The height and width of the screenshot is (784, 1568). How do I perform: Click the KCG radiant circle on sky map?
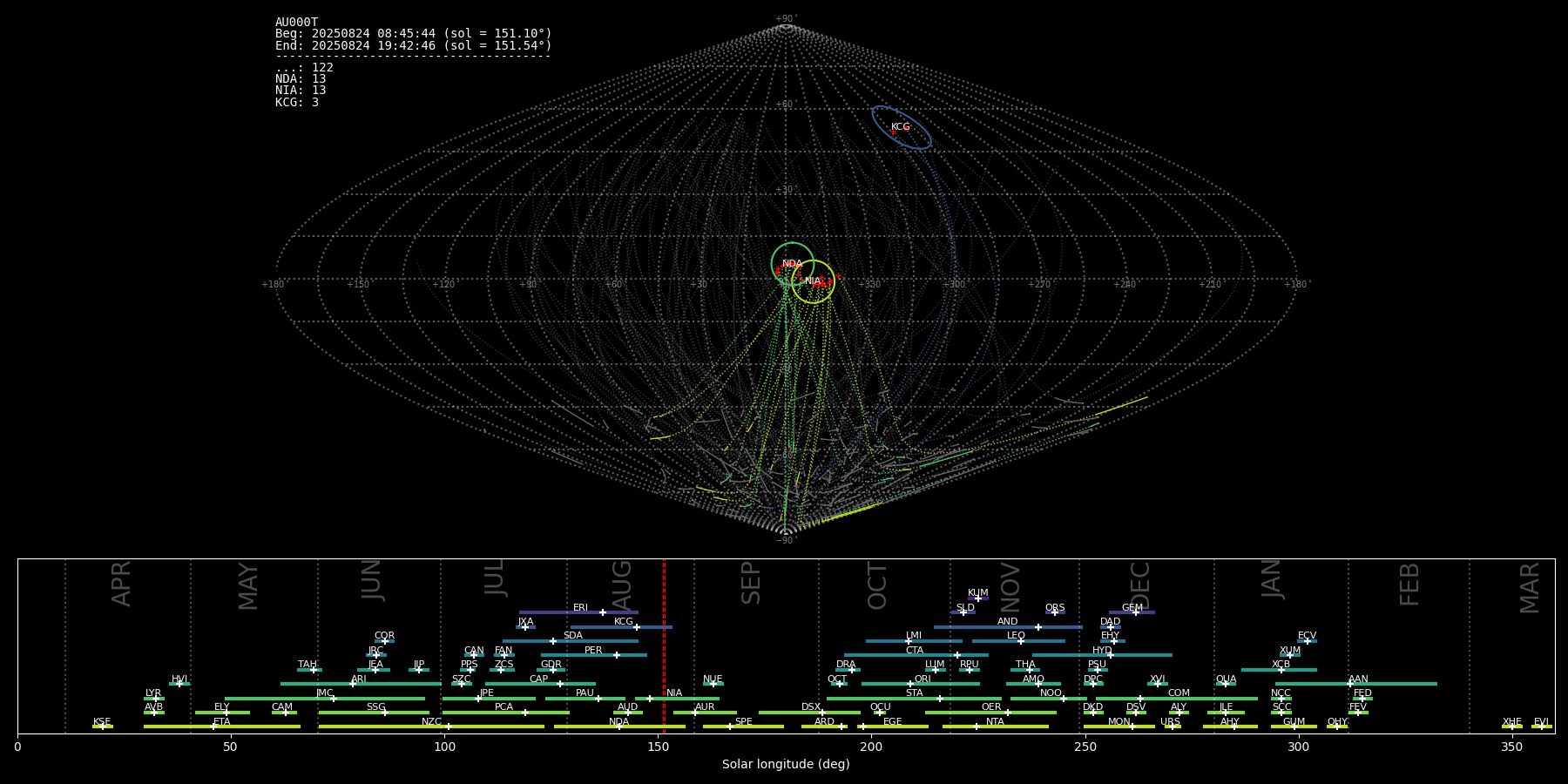902,128
